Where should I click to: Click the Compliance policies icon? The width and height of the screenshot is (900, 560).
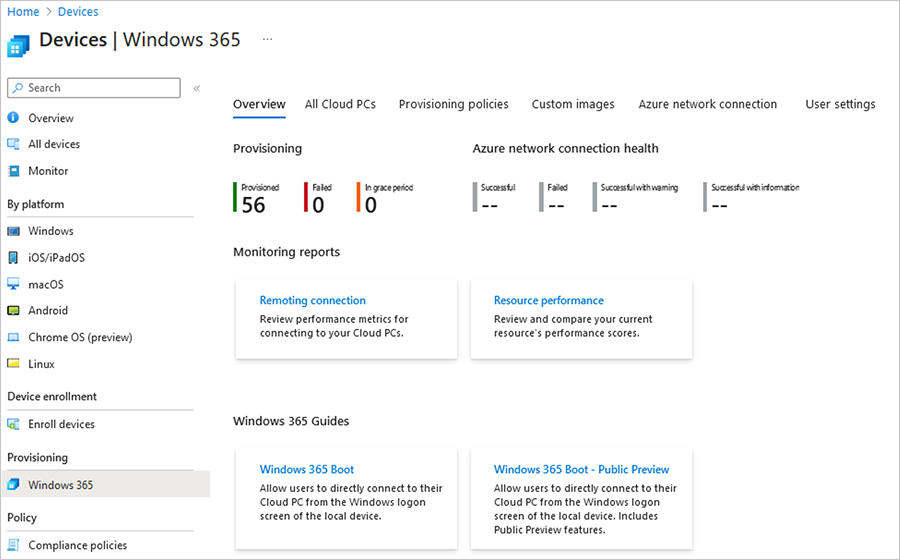click(x=13, y=545)
